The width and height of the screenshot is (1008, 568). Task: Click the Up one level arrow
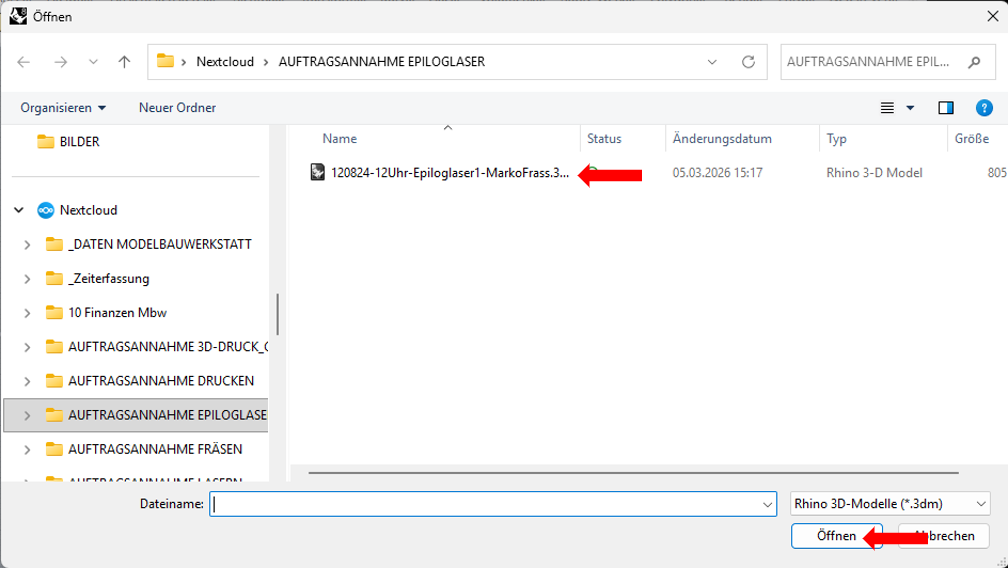tap(124, 62)
